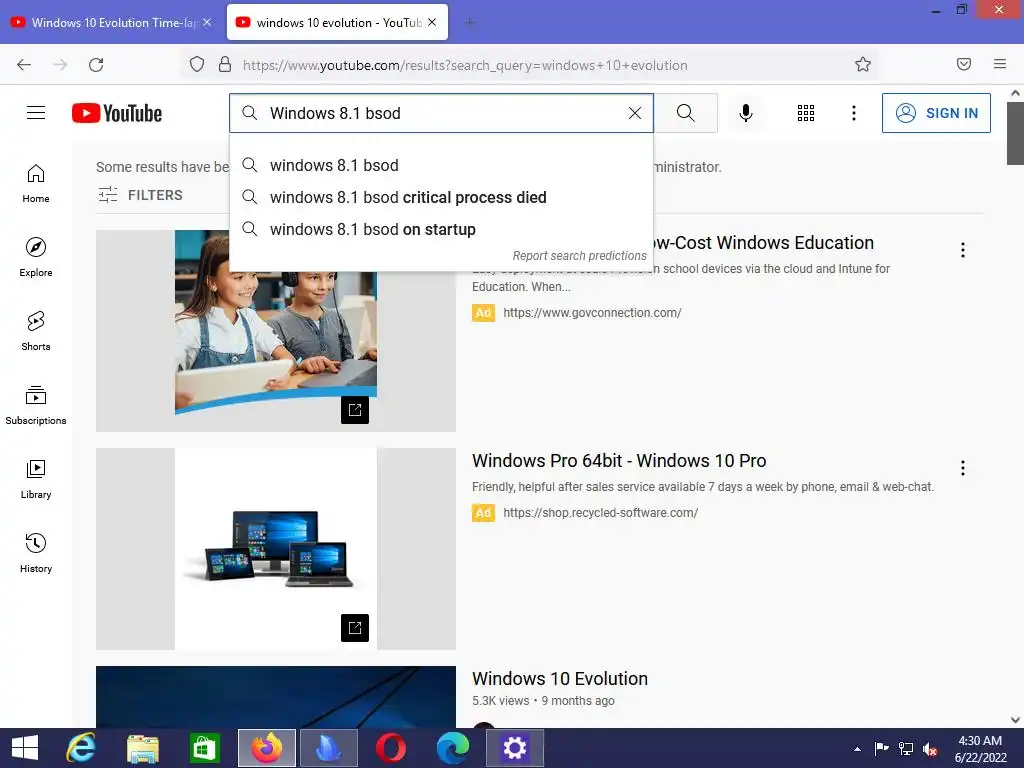This screenshot has width=1024, height=768.
Task: Open History in the sidebar
Action: coord(36,553)
